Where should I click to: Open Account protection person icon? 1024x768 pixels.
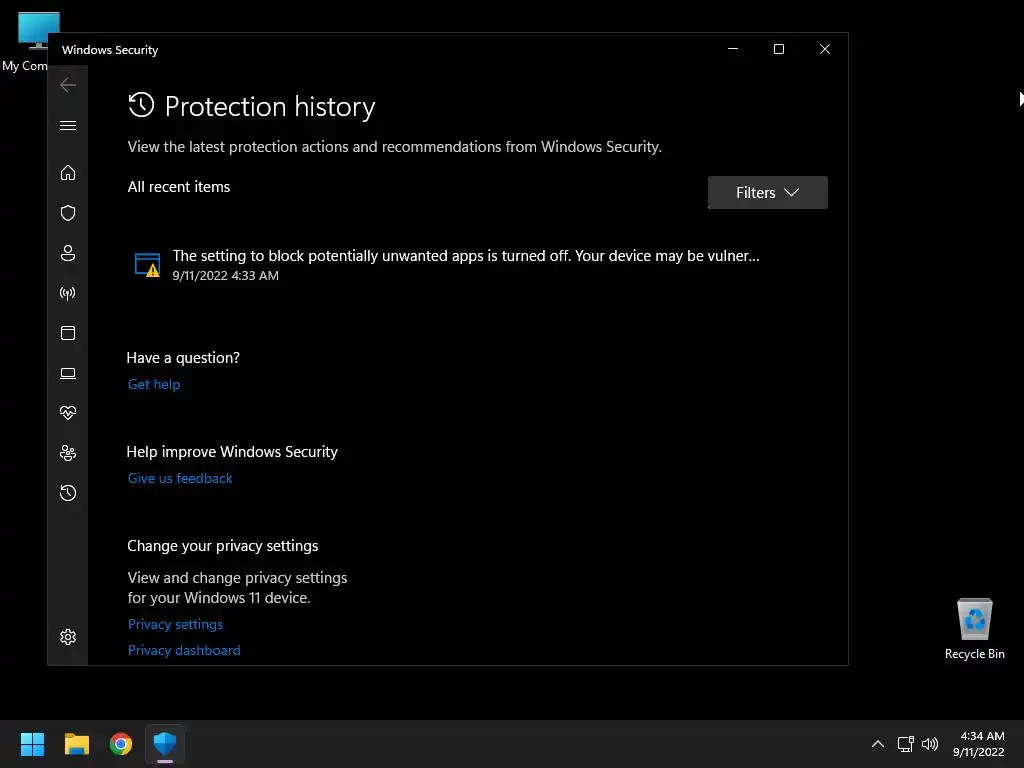coord(68,253)
